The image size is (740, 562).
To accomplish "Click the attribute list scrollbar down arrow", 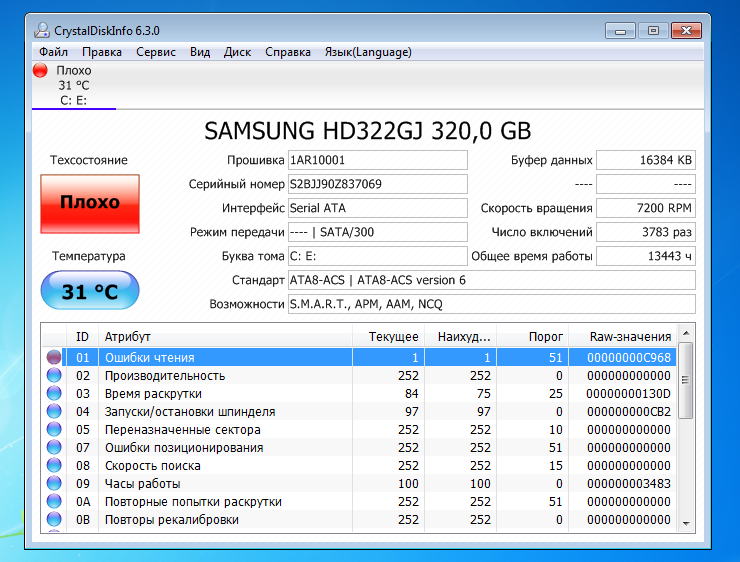I will (x=686, y=524).
